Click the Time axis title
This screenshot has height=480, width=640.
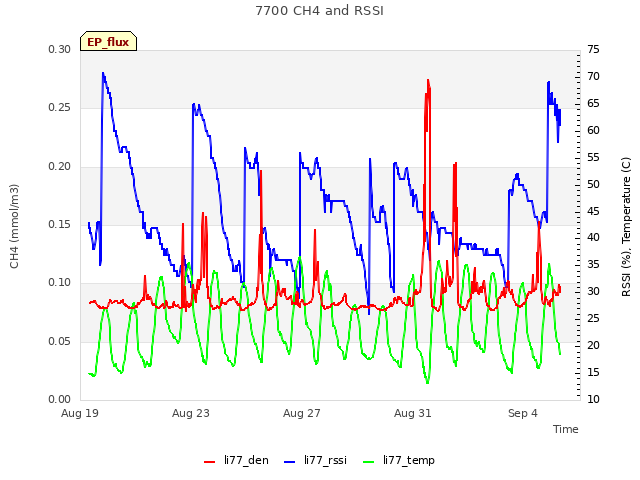coord(566,429)
